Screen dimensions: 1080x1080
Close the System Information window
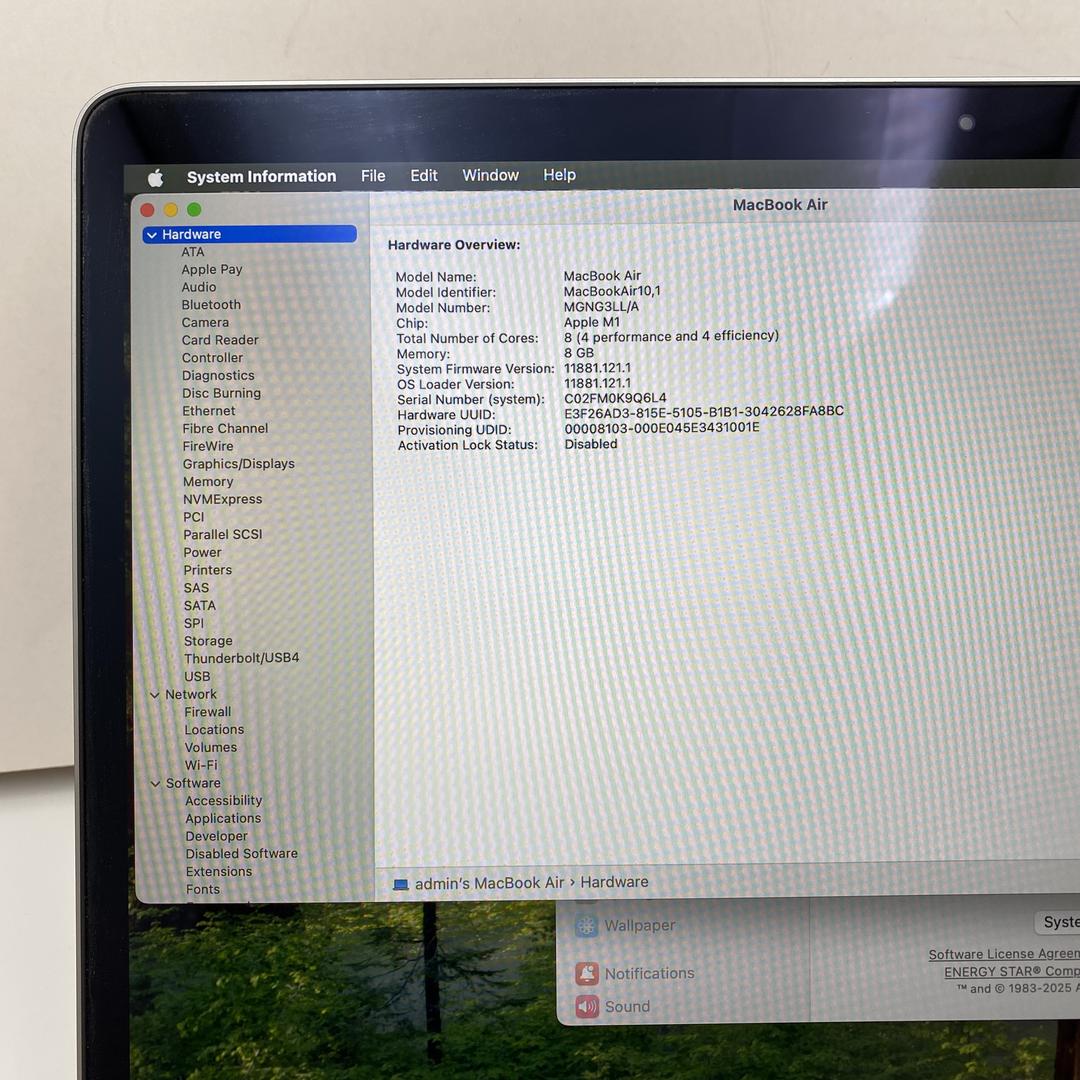tap(147, 210)
